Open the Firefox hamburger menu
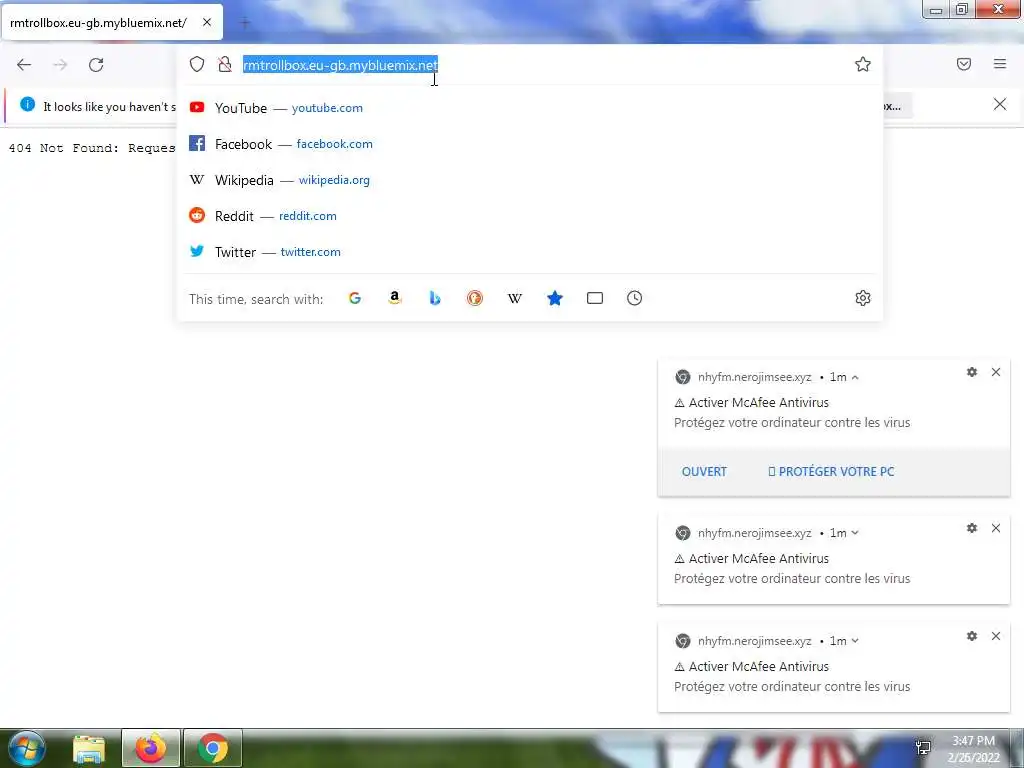 [1000, 64]
